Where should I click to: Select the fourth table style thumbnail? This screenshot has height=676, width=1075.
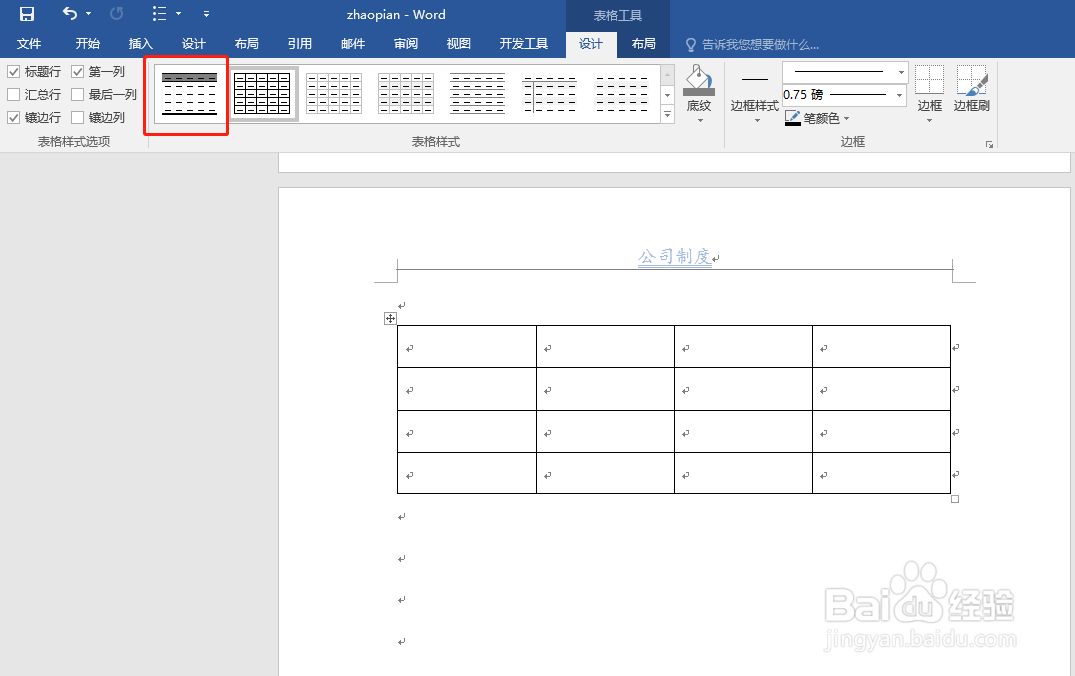(x=406, y=94)
